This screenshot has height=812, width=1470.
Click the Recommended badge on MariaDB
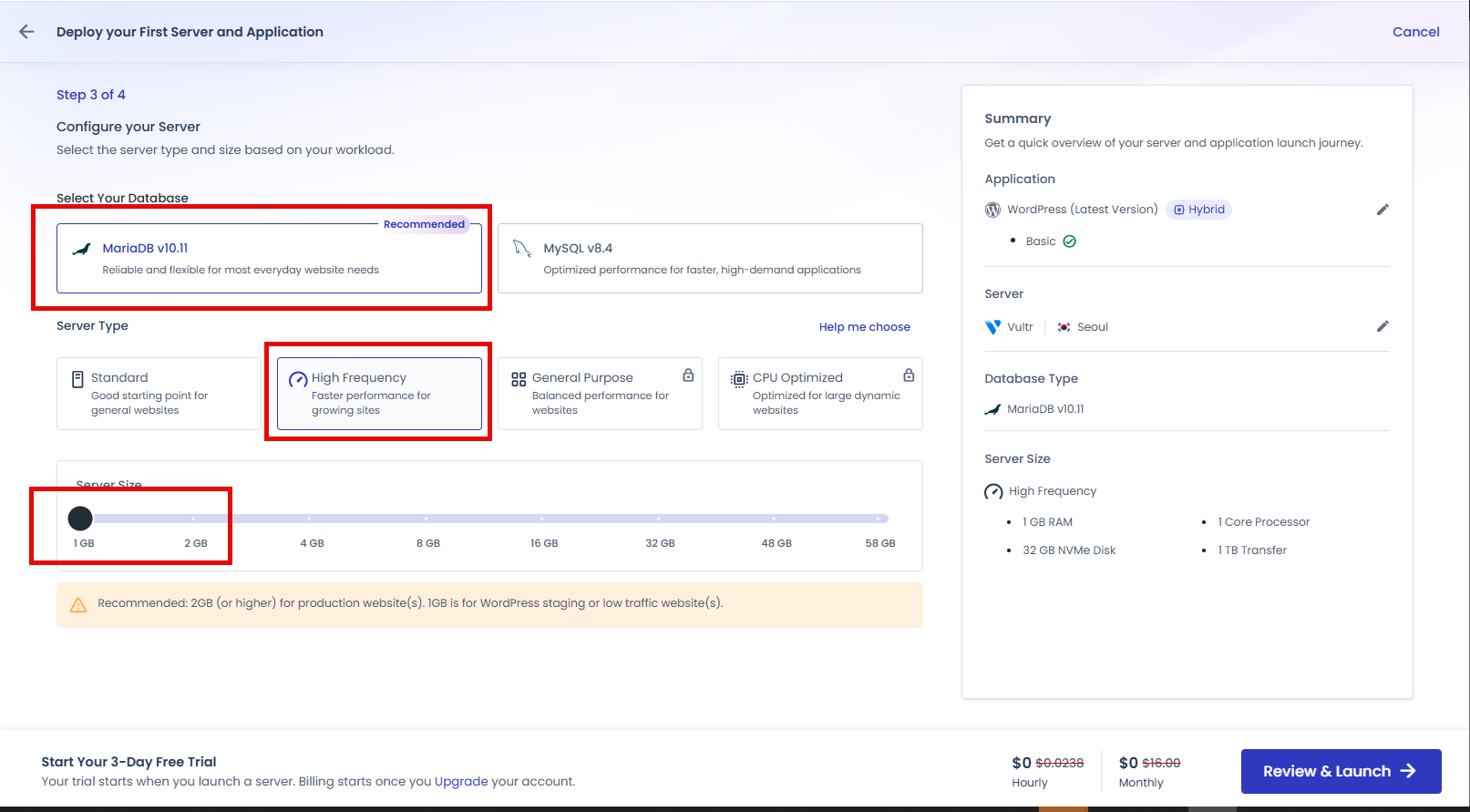coord(424,224)
